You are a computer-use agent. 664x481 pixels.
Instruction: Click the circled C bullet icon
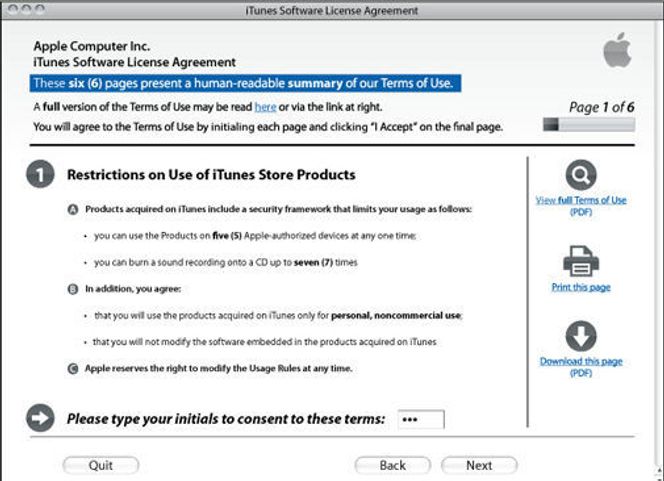[x=73, y=368]
